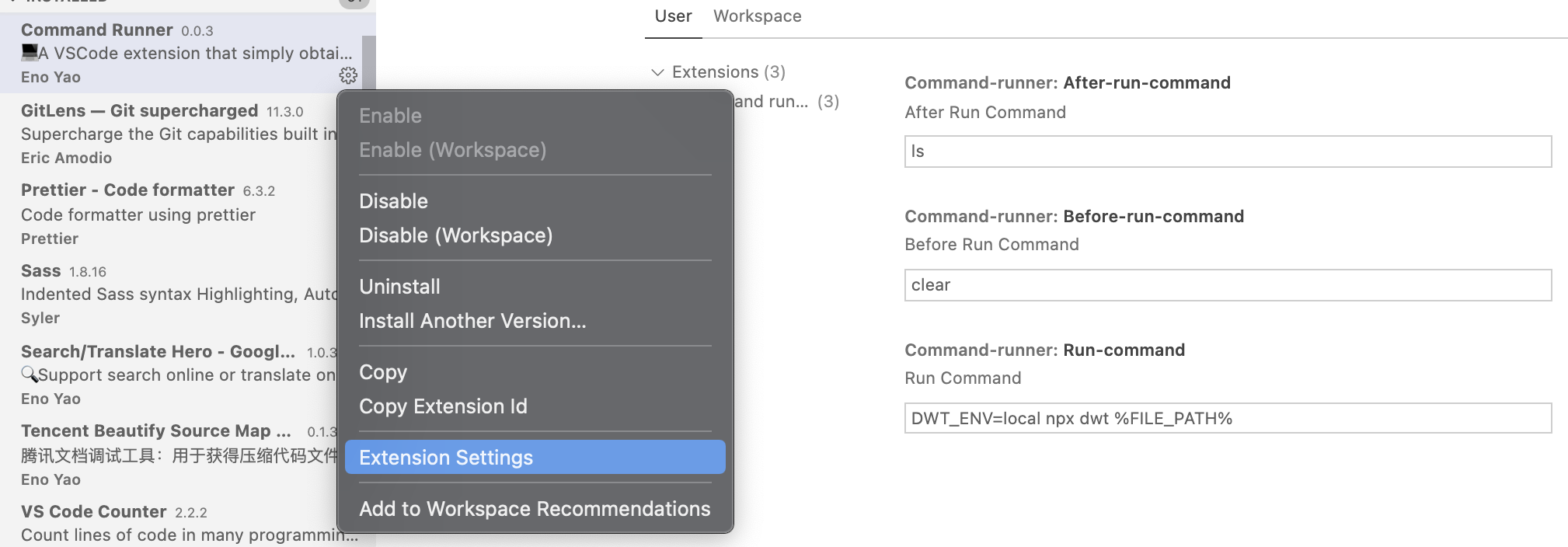Click the Command Runner manage gear icon
1568x547 pixels.
pos(348,75)
